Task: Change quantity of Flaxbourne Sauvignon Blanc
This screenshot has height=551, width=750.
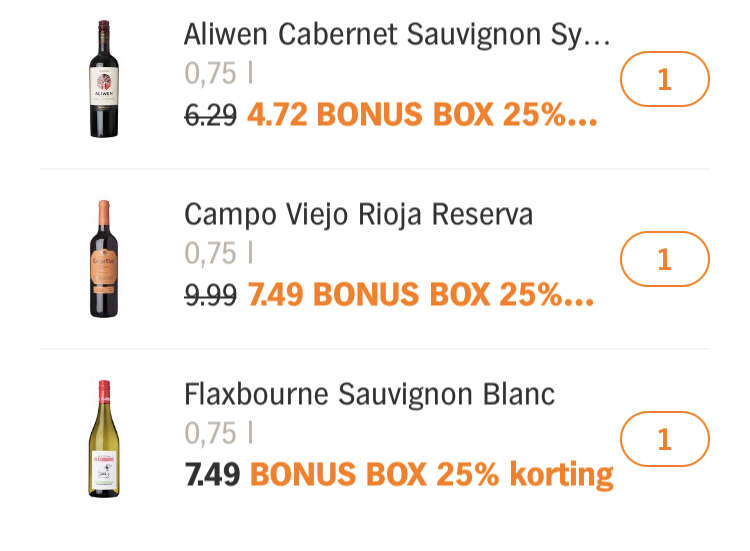Action: 665,439
